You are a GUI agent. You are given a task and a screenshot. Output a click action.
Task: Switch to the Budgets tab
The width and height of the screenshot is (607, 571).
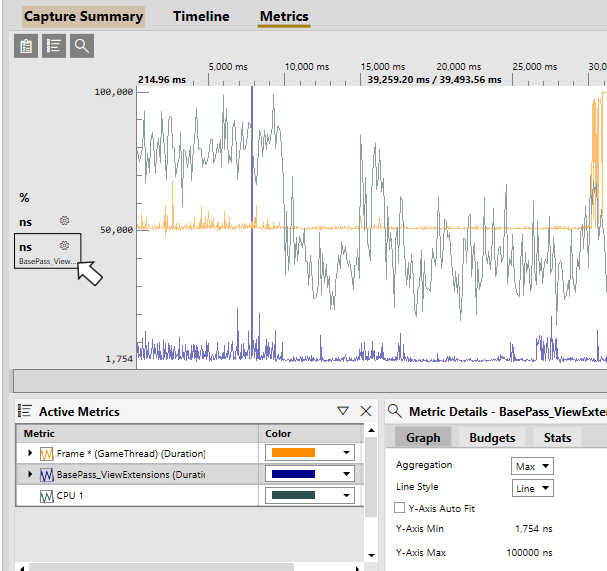pyautogui.click(x=492, y=437)
